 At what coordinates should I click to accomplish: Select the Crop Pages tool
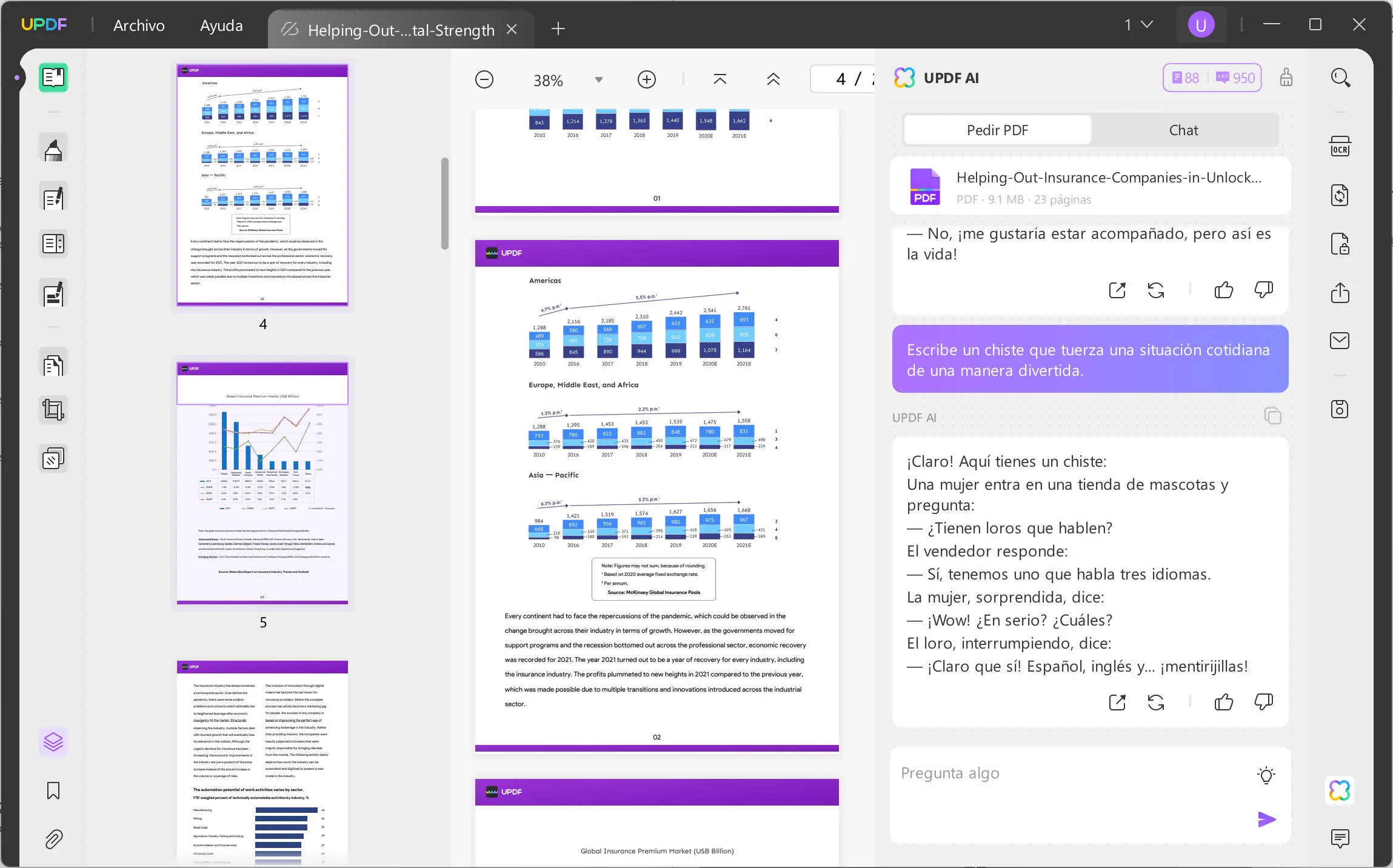53,410
